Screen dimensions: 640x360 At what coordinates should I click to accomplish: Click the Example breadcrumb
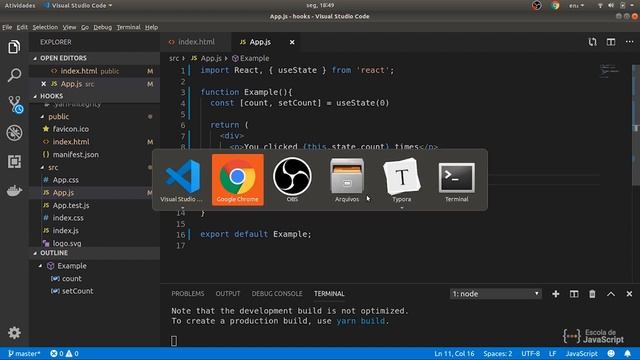pyautogui.click(x=251, y=58)
